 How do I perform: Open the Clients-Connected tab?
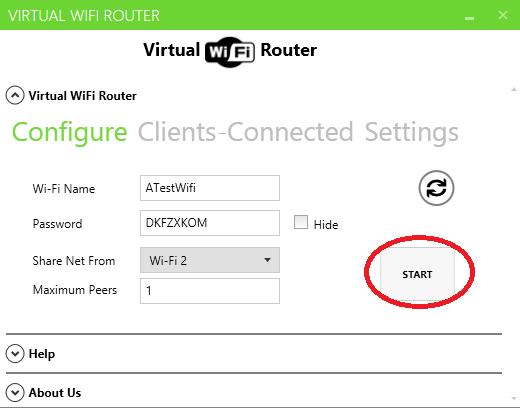click(245, 132)
